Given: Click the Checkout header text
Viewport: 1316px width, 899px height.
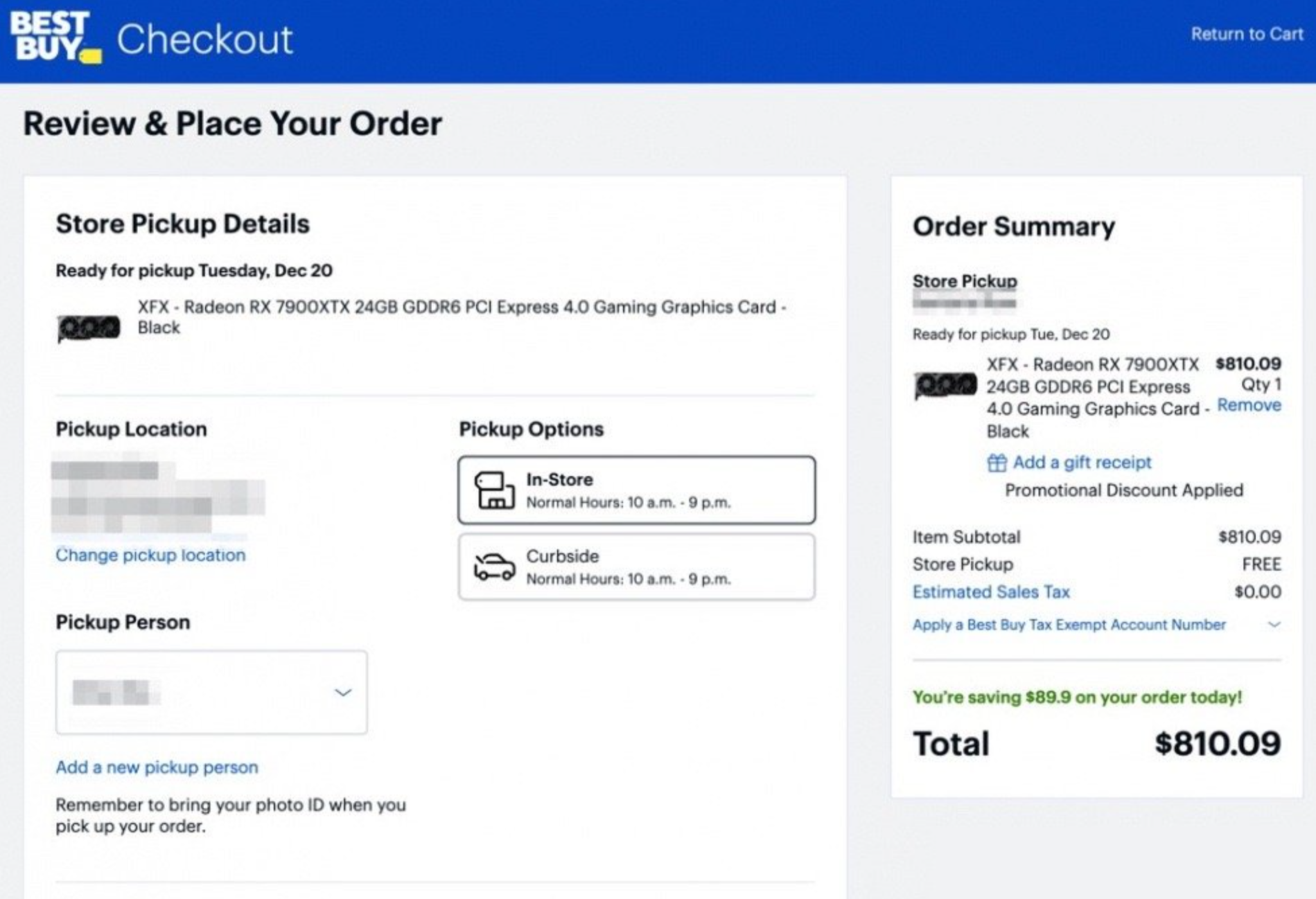Looking at the screenshot, I should 204,39.
